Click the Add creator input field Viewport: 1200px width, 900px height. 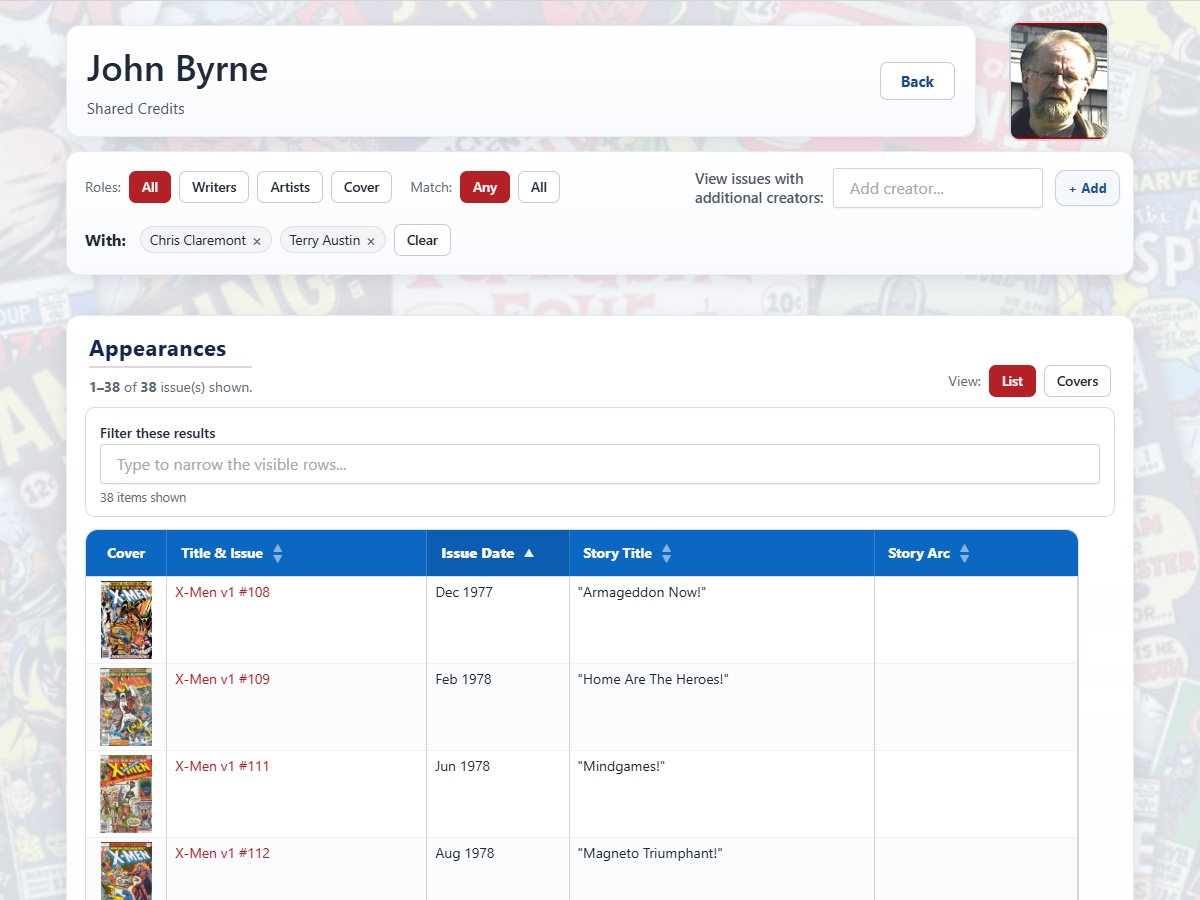(938, 188)
